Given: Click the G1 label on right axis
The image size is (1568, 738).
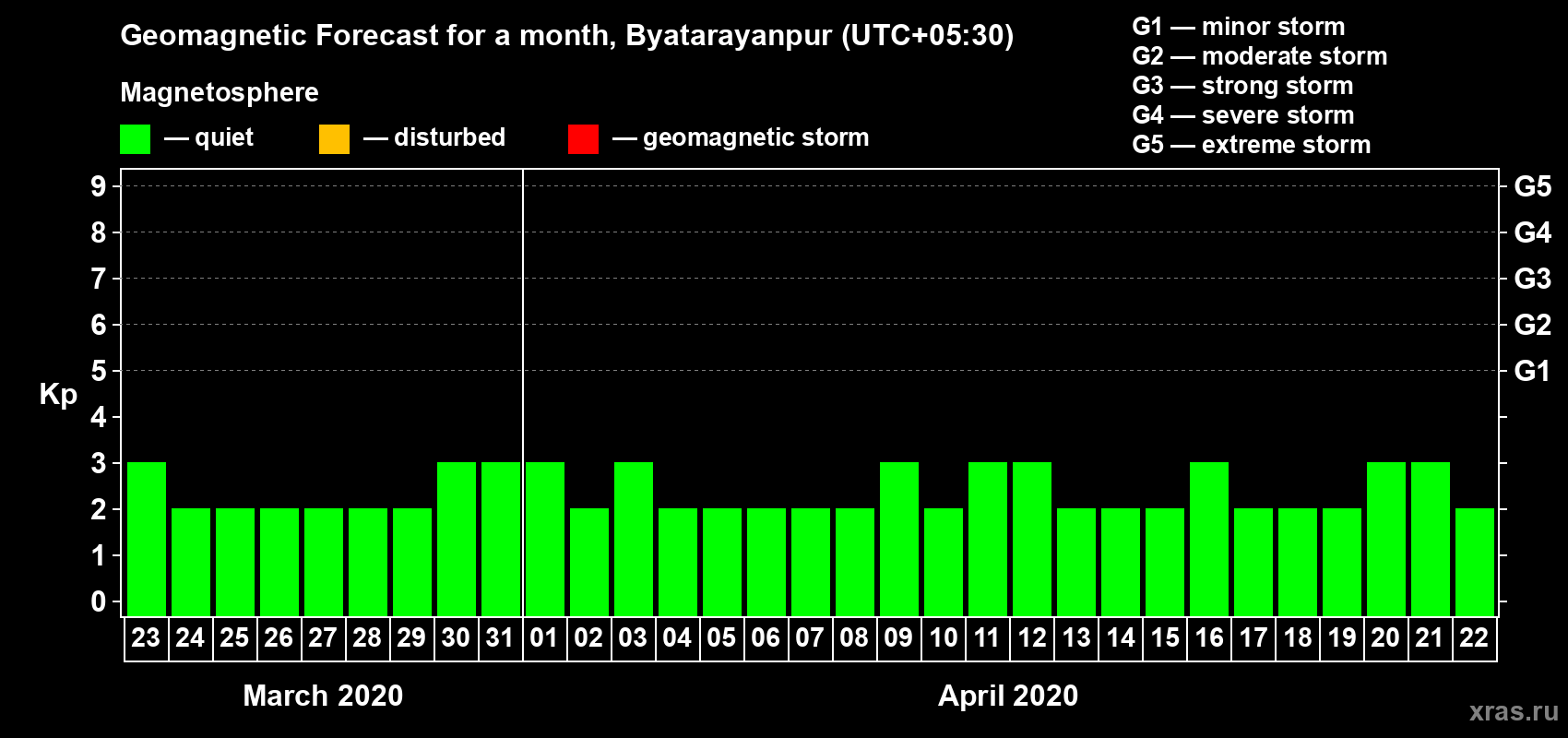Looking at the screenshot, I should click(1533, 371).
